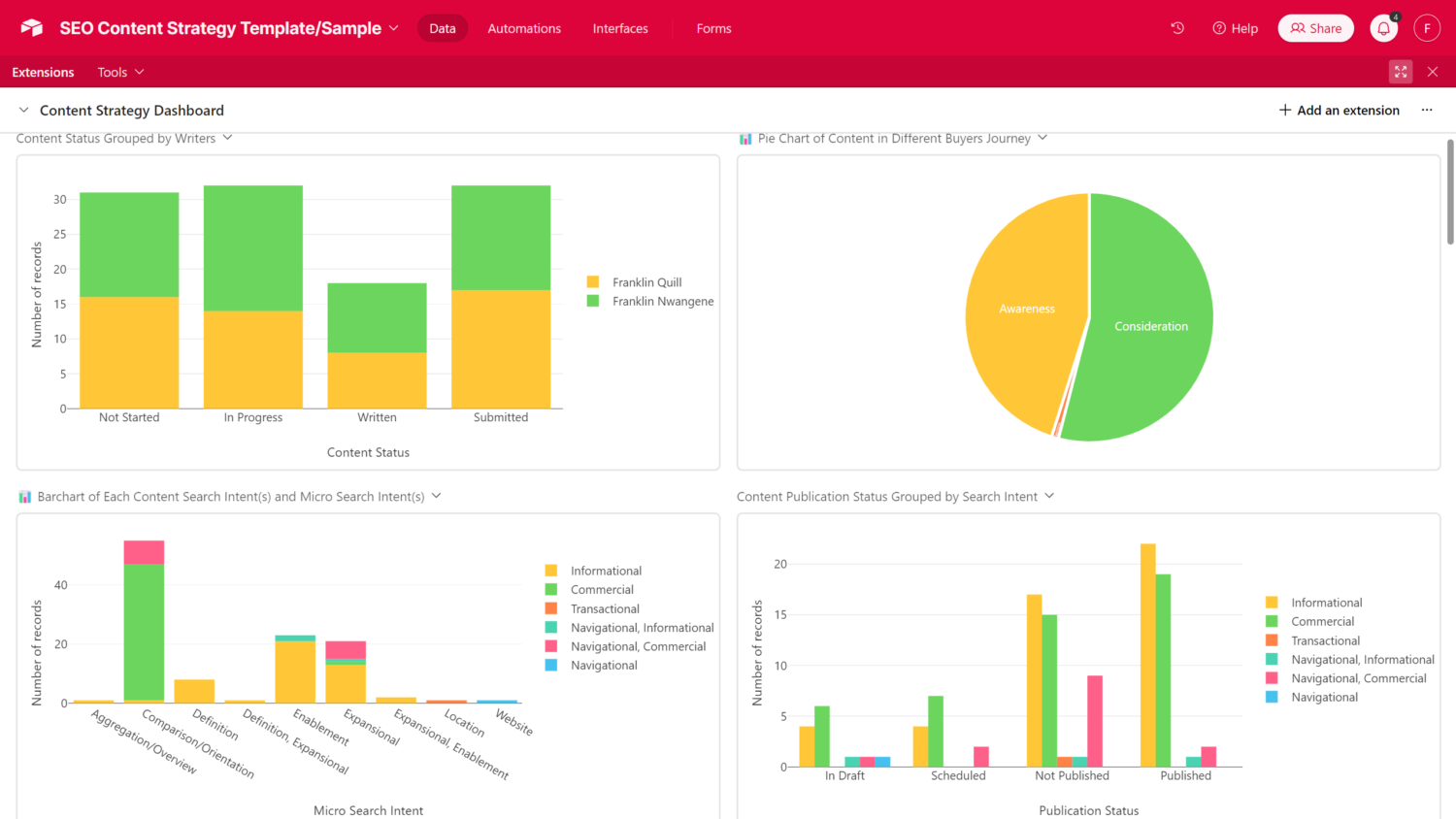
Task: Switch to the Automations tab
Action: [524, 28]
